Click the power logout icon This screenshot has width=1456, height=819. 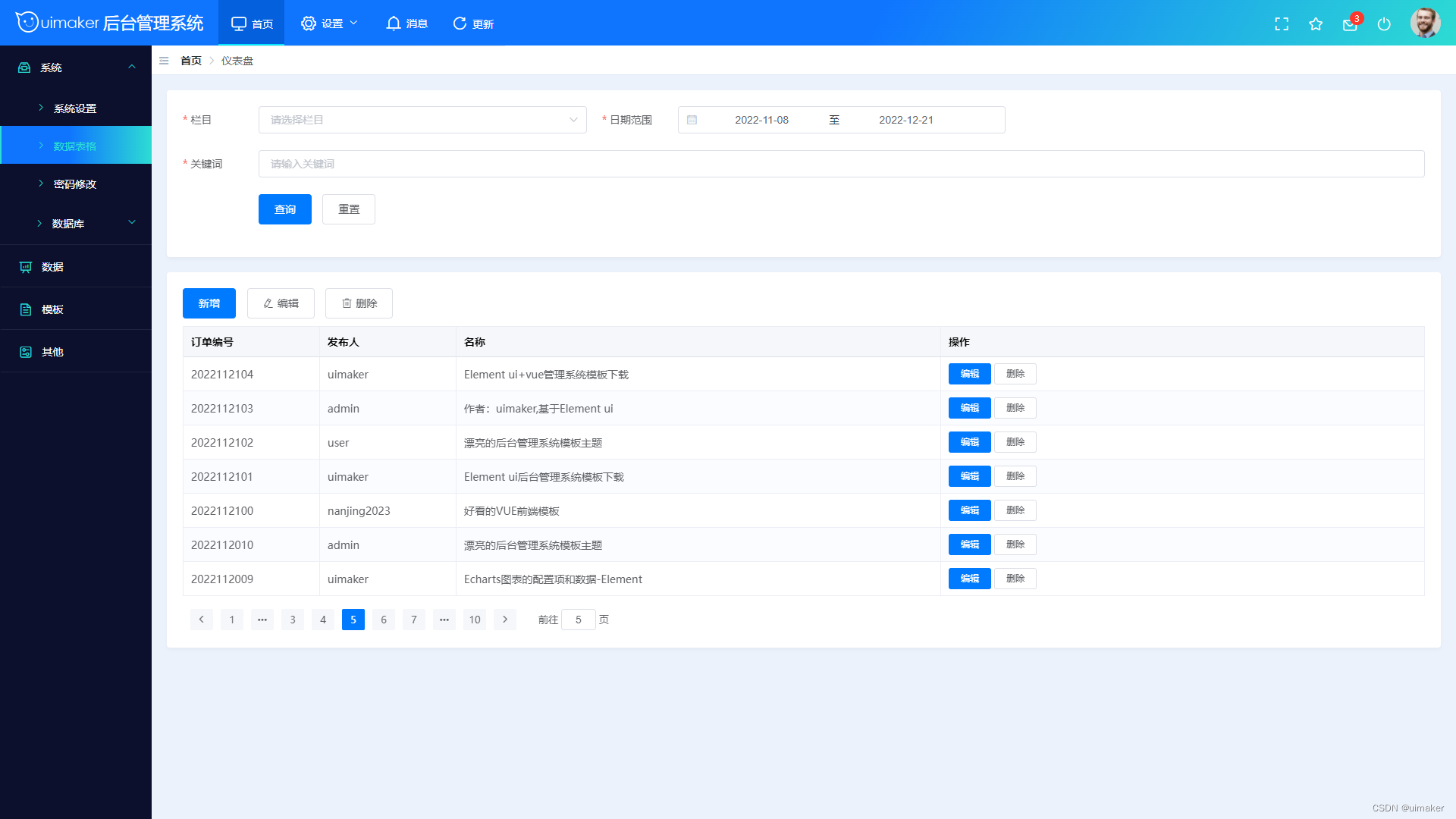click(x=1384, y=24)
